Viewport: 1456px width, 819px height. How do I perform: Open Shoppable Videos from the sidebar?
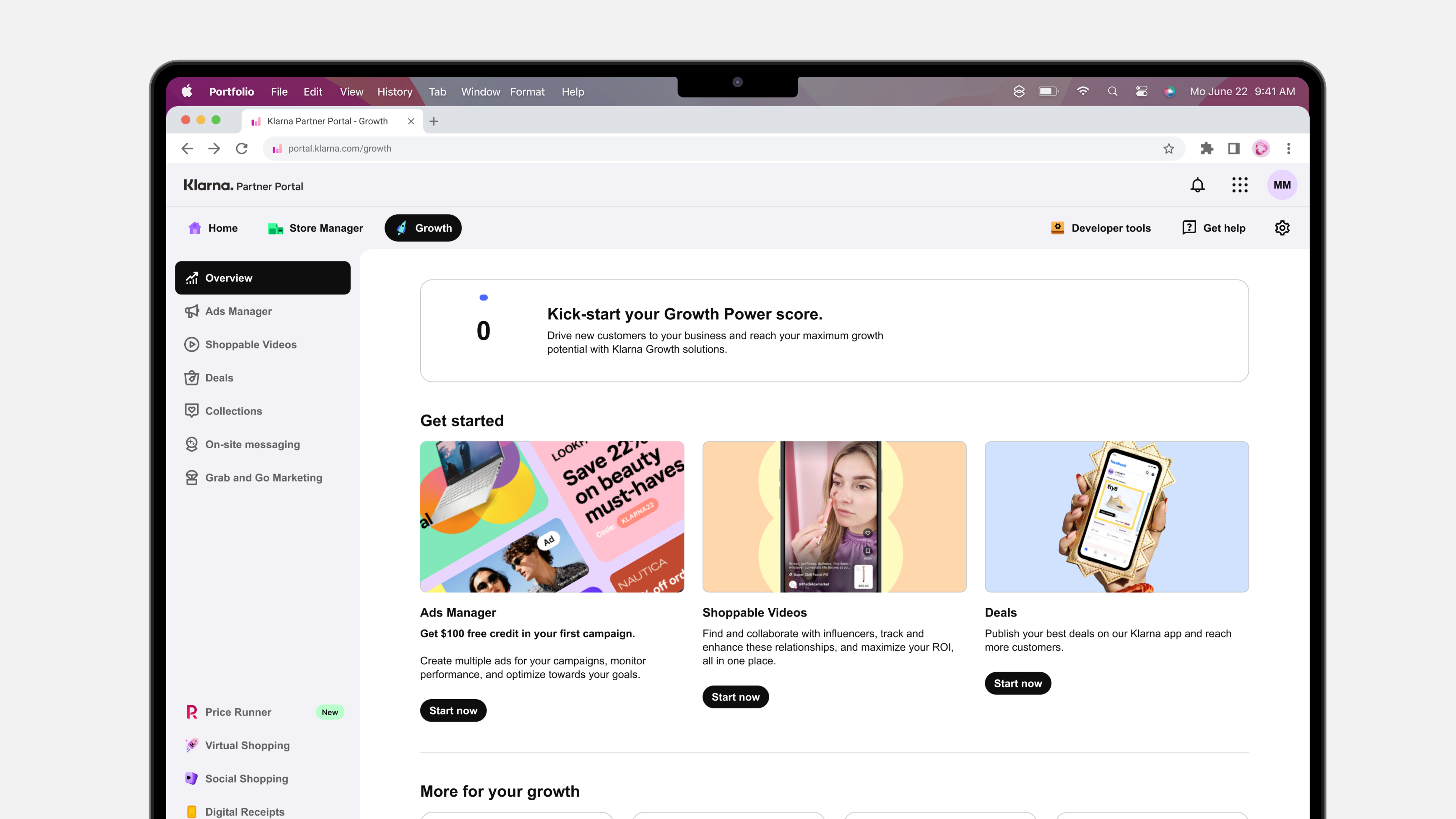coord(251,344)
